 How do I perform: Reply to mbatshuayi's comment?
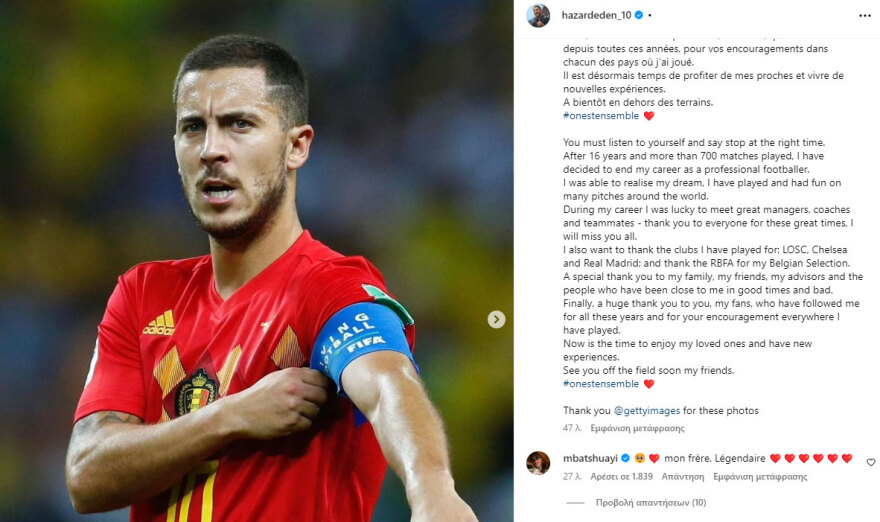pyautogui.click(x=682, y=477)
